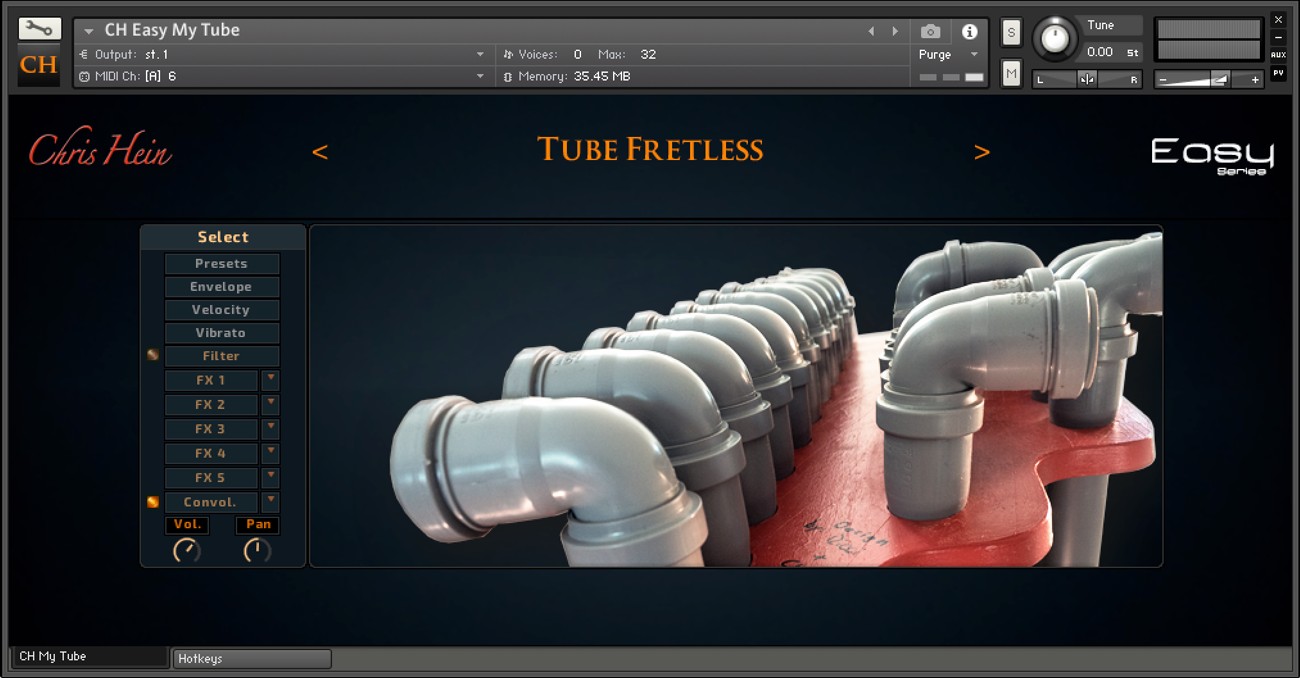Toggle the Vol. knob mode button

coord(187,525)
